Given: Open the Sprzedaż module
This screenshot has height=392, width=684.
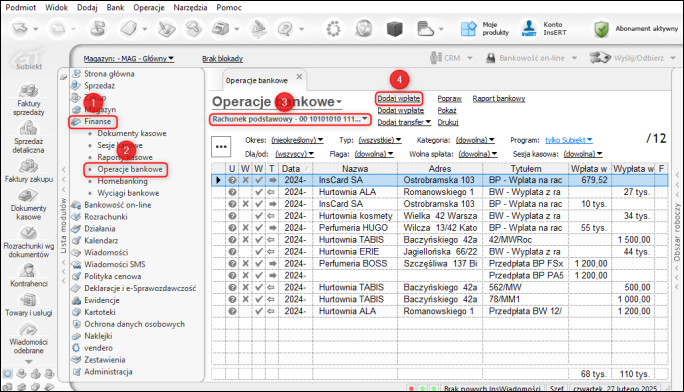Looking at the screenshot, I should 99,85.
